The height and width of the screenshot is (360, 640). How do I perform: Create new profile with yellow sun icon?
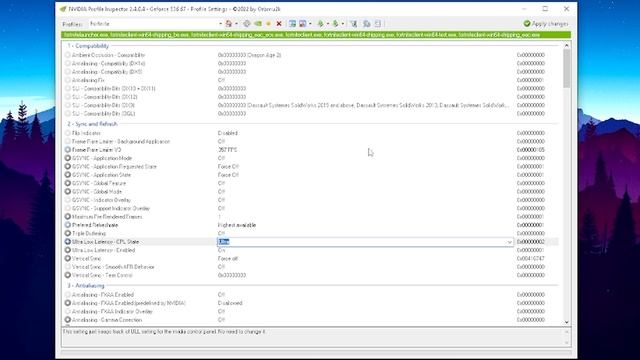268,24
